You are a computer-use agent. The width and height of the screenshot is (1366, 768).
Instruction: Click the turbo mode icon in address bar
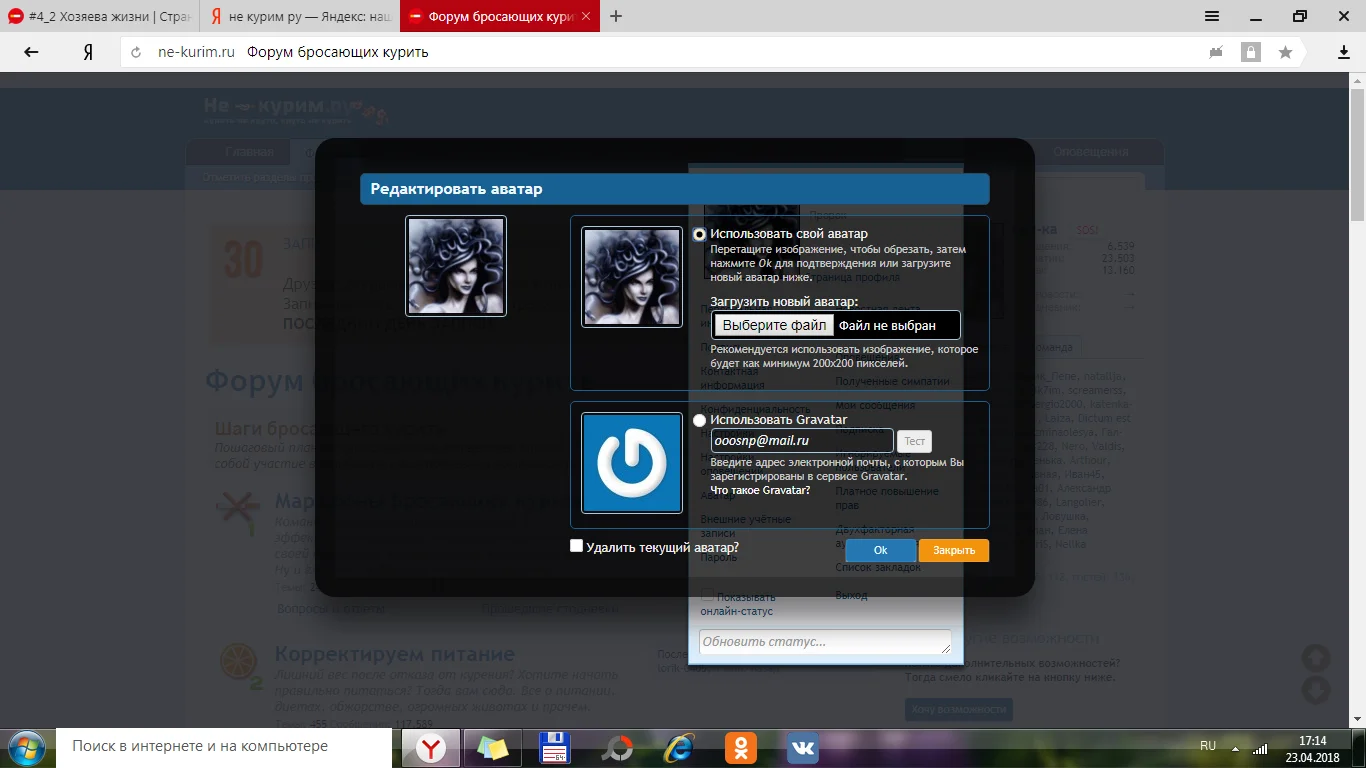[x=1216, y=52]
